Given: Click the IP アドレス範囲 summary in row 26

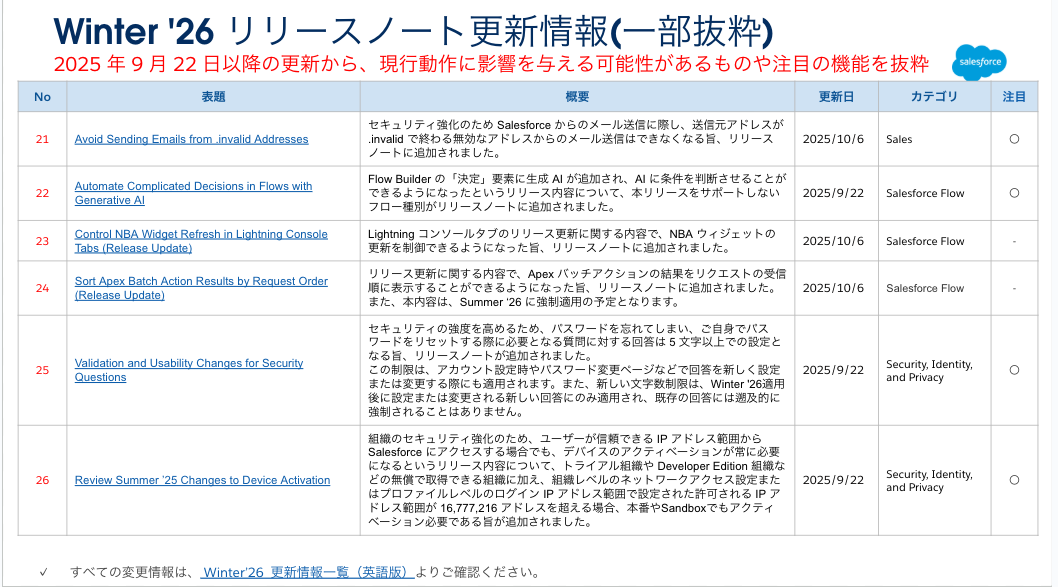Looking at the screenshot, I should coord(576,480).
